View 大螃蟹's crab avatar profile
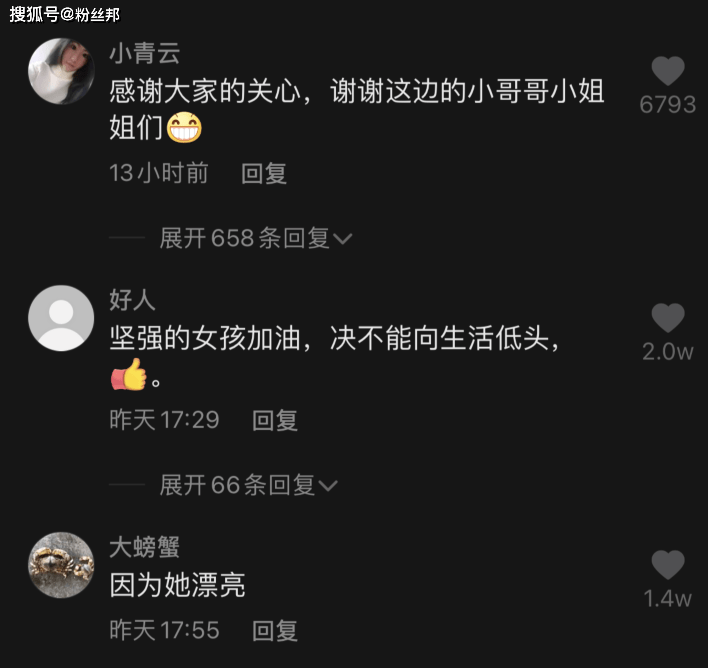The height and width of the screenshot is (668, 708). (61, 565)
